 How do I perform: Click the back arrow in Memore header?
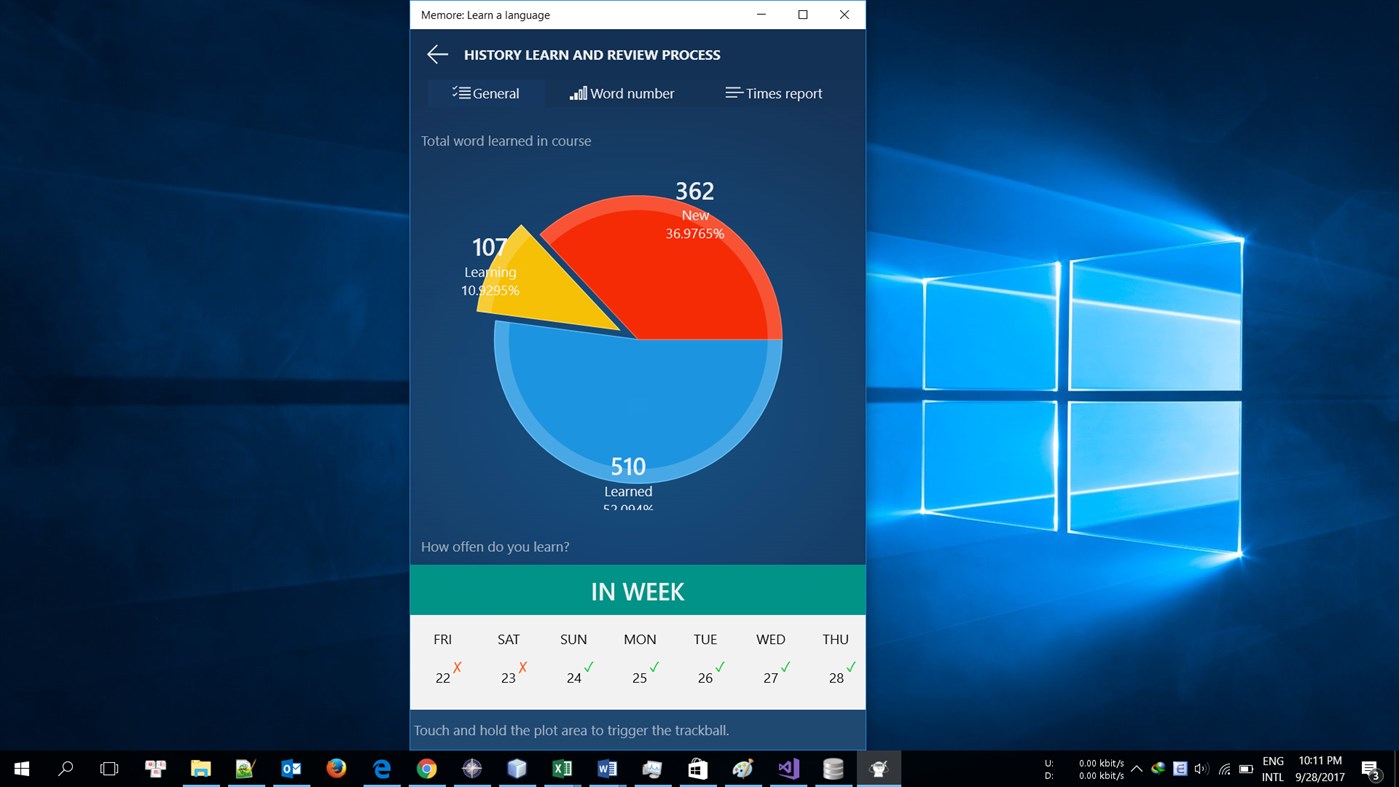437,54
